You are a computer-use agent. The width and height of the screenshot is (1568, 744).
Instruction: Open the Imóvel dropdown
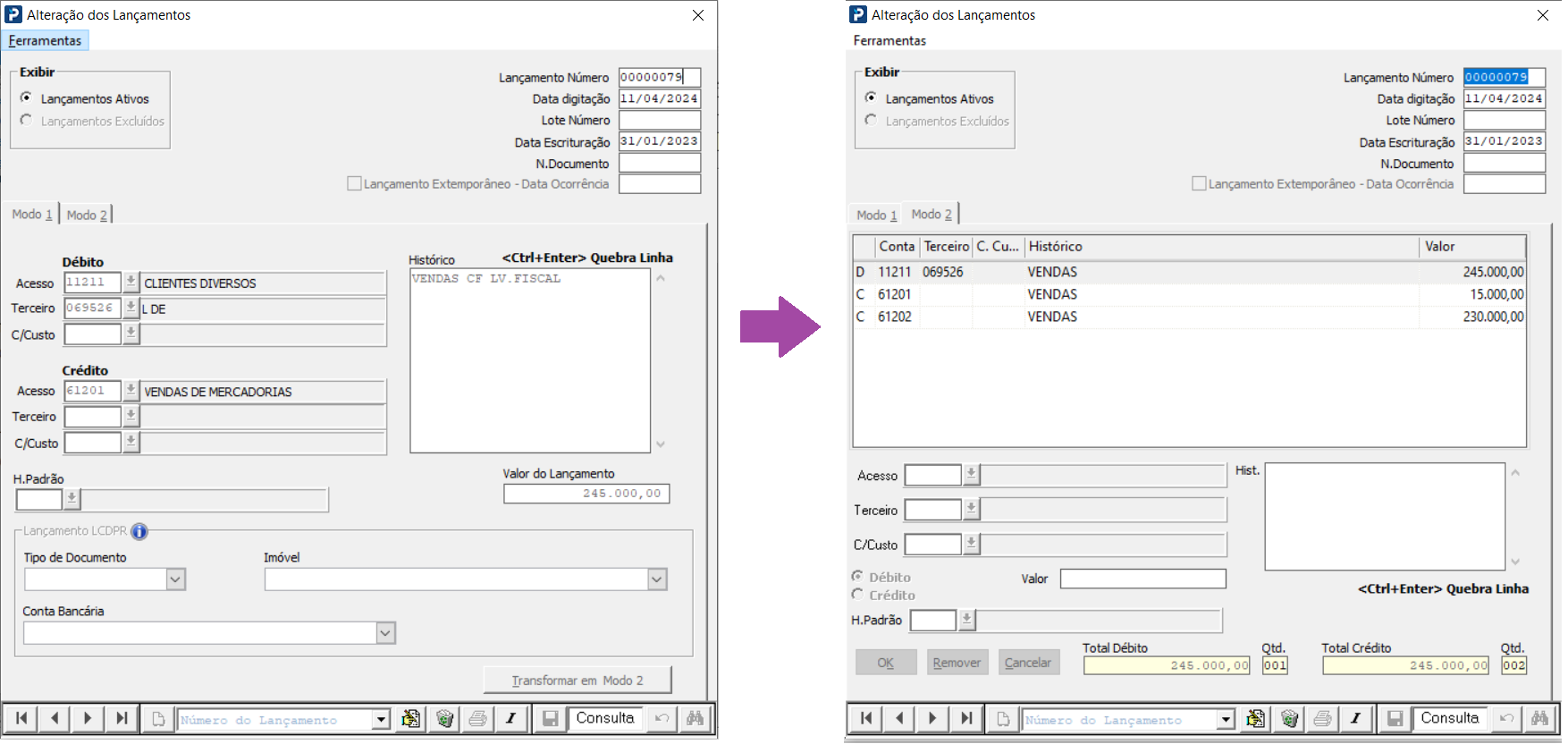tap(657, 579)
